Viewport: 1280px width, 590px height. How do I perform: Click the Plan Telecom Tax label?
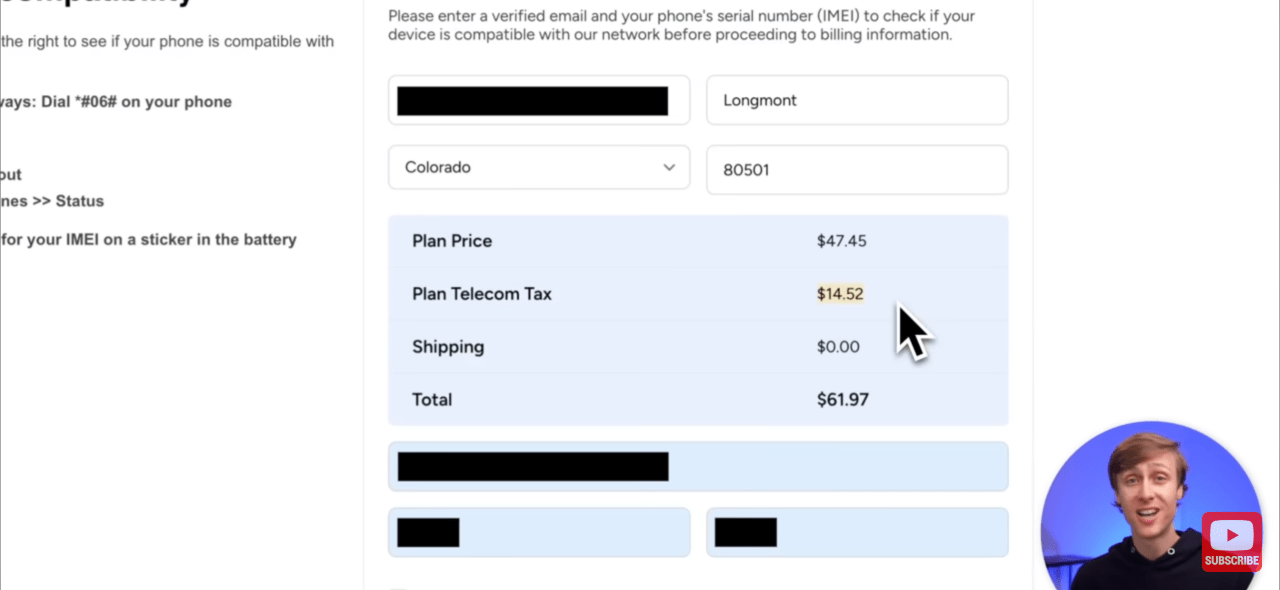click(x=482, y=294)
